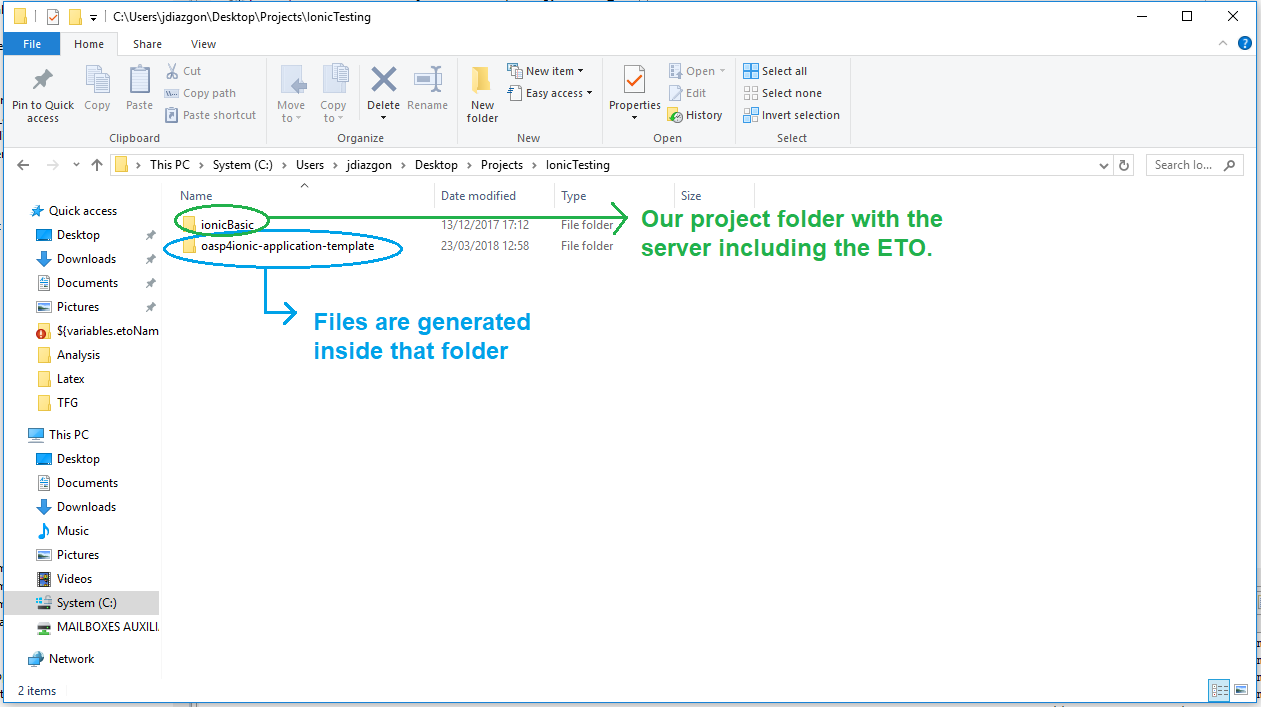Open the oasp4ionic-application-template folder
Viewport: 1261px width, 707px height.
pos(287,246)
